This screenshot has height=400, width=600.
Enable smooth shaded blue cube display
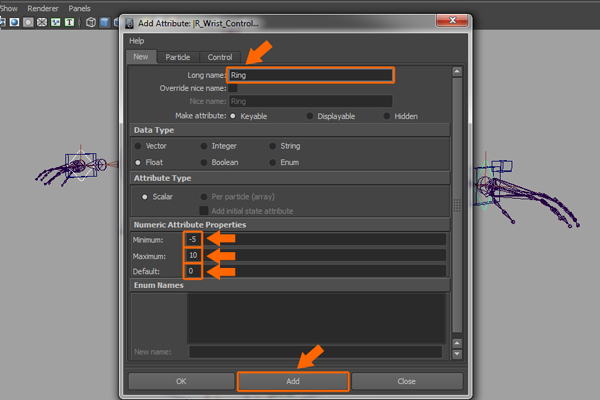[x=104, y=22]
